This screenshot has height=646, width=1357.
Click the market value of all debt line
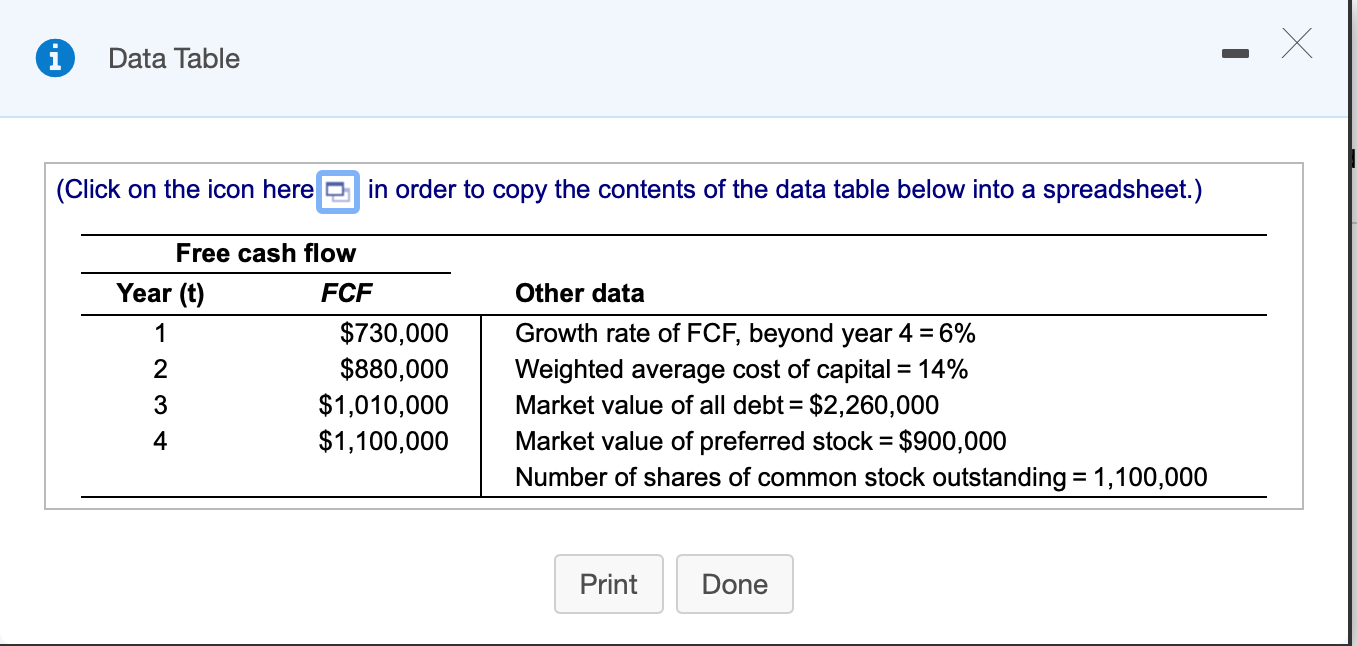coord(727,405)
